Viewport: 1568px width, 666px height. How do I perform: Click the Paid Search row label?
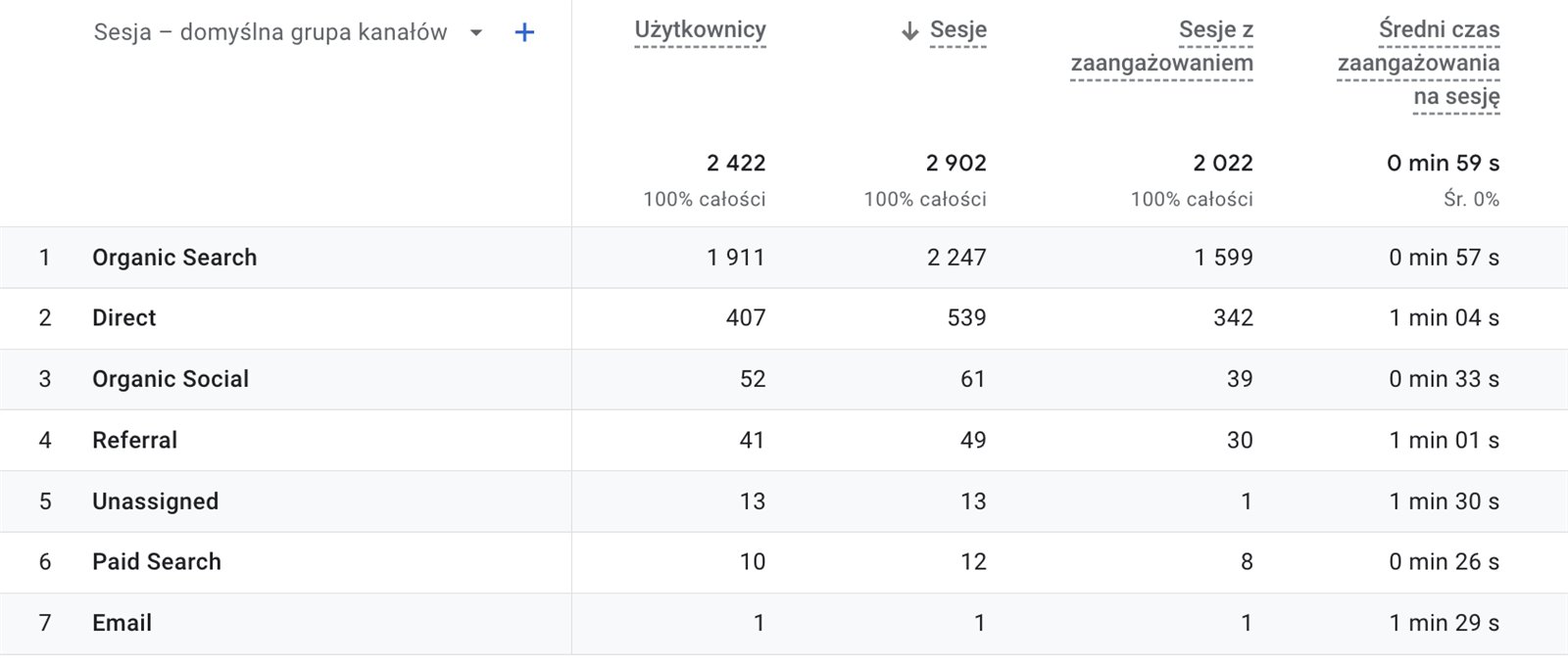click(x=157, y=562)
